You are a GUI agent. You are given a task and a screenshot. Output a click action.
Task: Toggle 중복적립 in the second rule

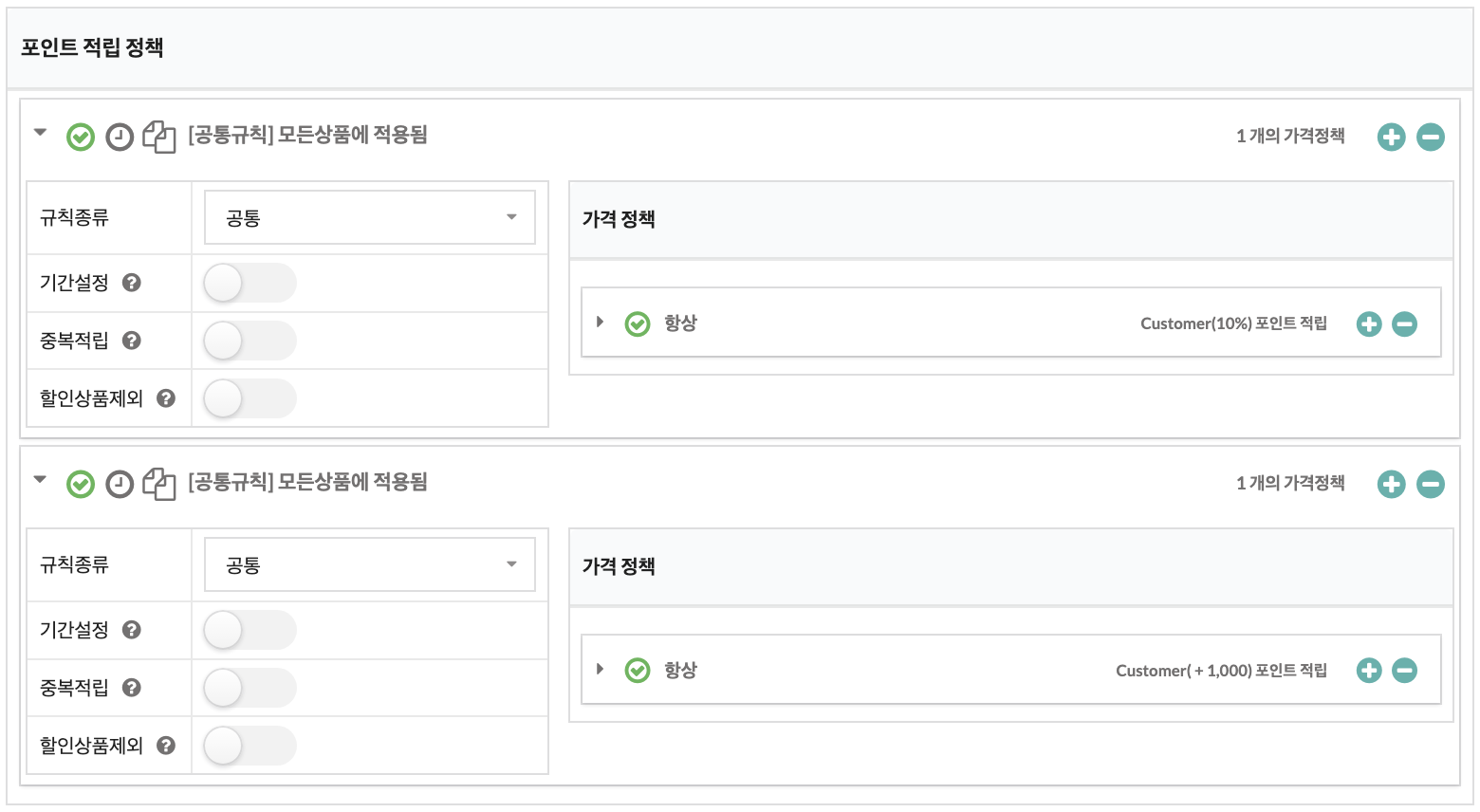250,688
